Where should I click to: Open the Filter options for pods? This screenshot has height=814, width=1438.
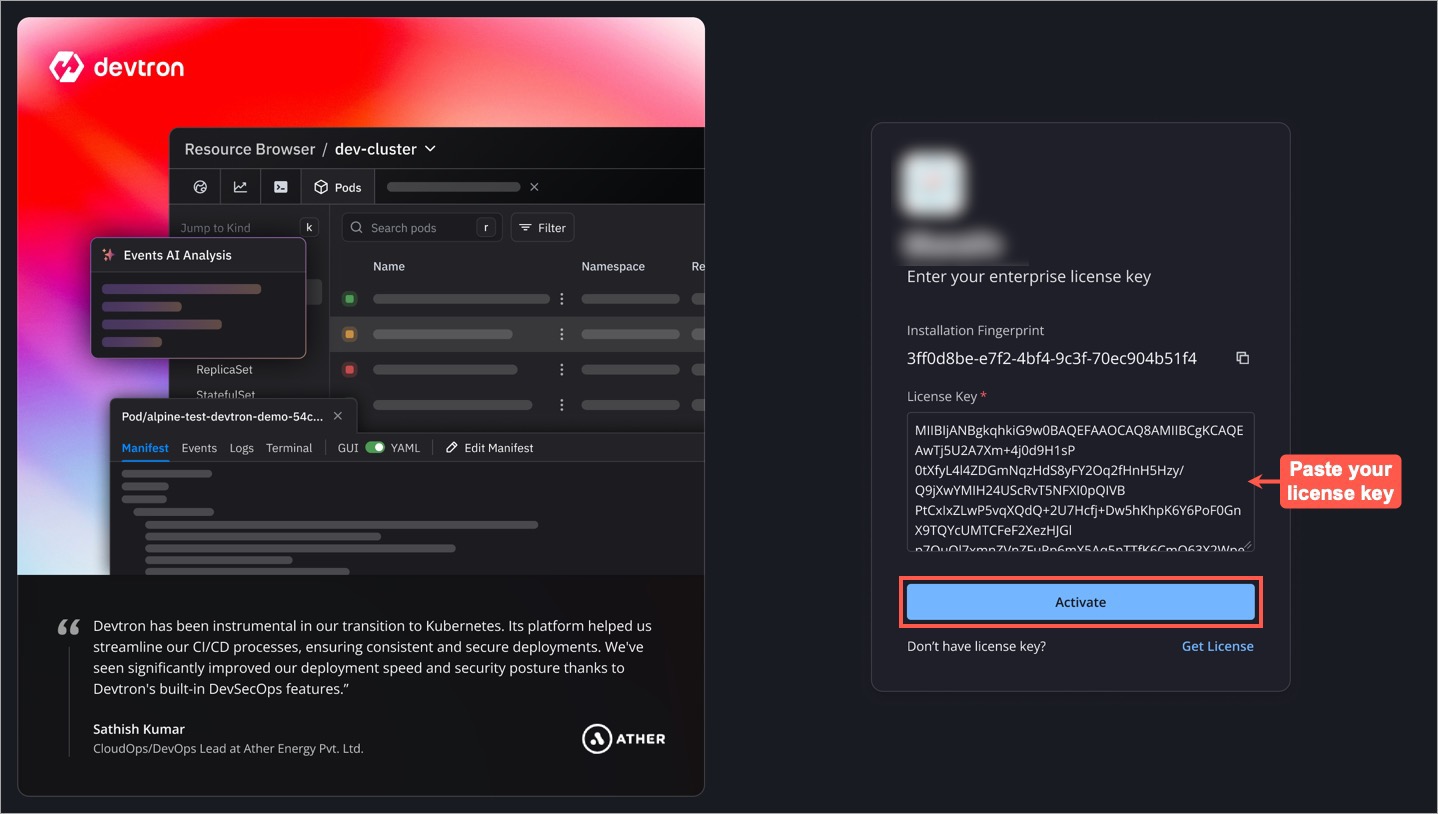[542, 227]
